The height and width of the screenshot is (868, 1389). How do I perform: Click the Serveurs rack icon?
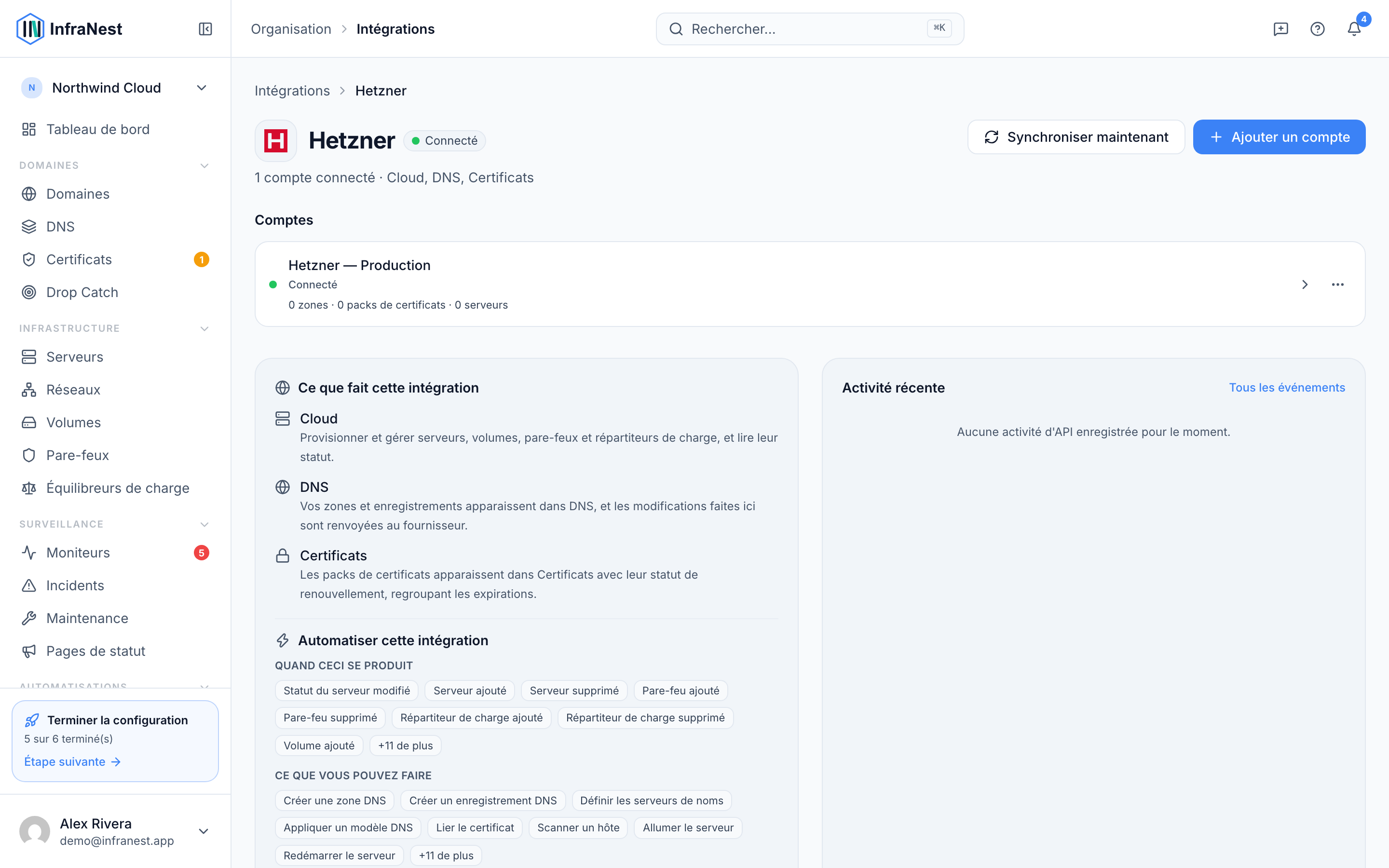tap(29, 357)
